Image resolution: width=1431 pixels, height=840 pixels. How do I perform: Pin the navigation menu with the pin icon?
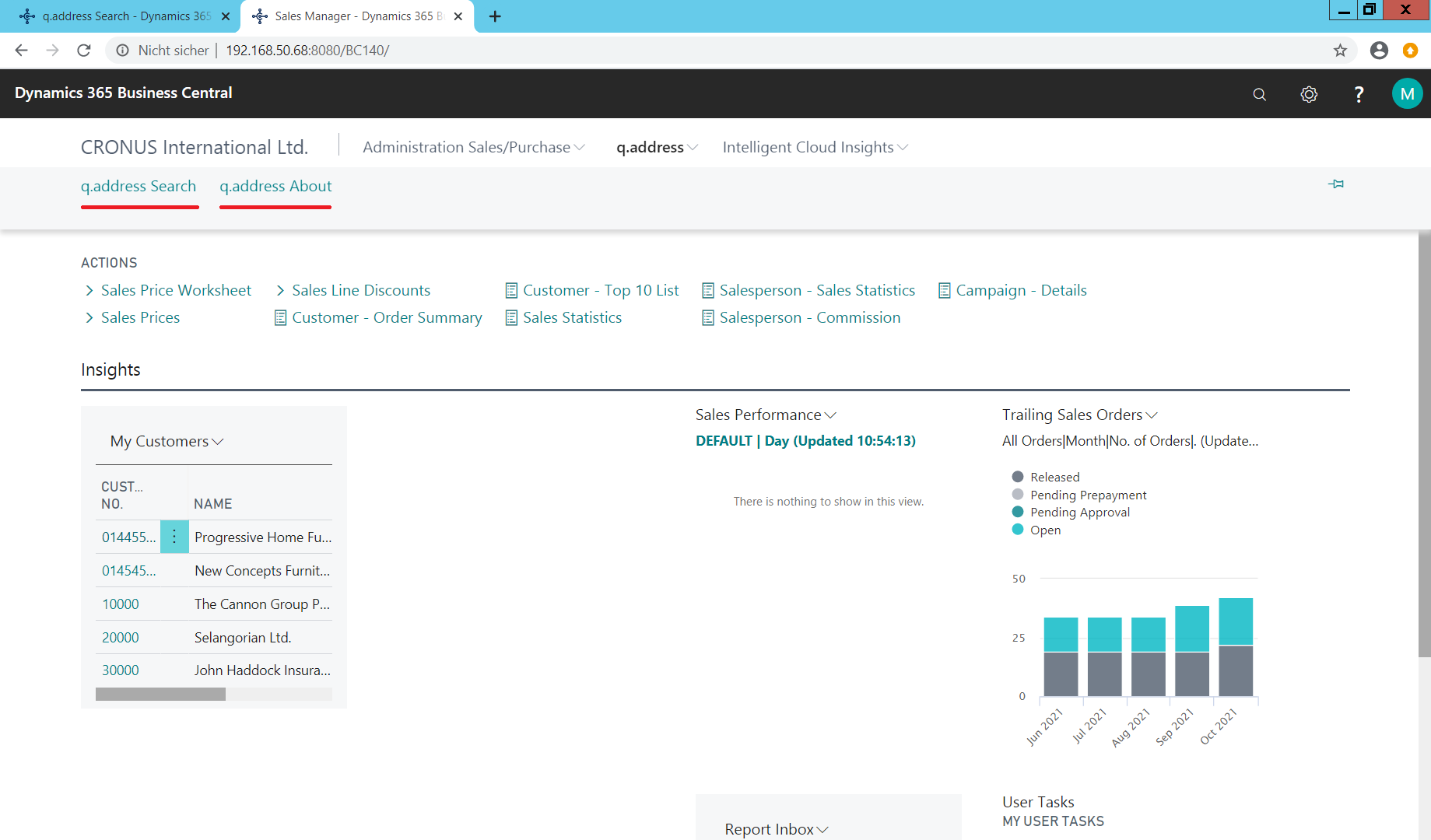tap(1336, 184)
